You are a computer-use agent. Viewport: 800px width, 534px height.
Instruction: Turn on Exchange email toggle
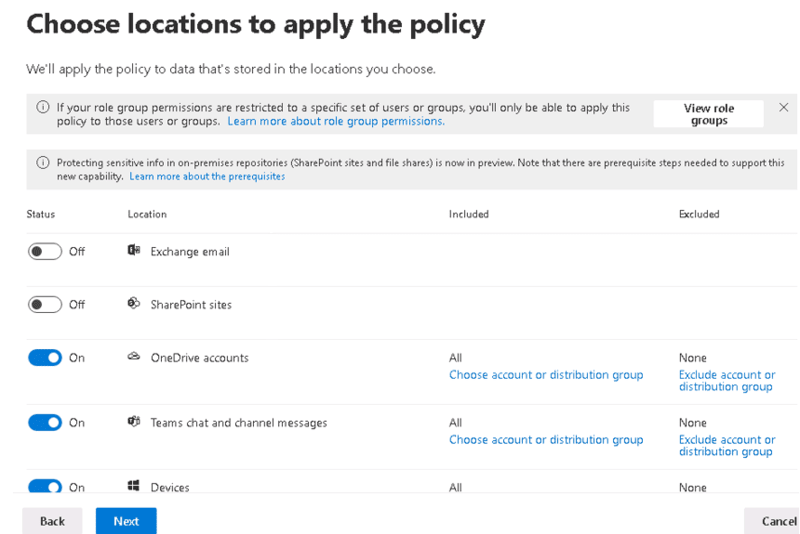click(45, 251)
